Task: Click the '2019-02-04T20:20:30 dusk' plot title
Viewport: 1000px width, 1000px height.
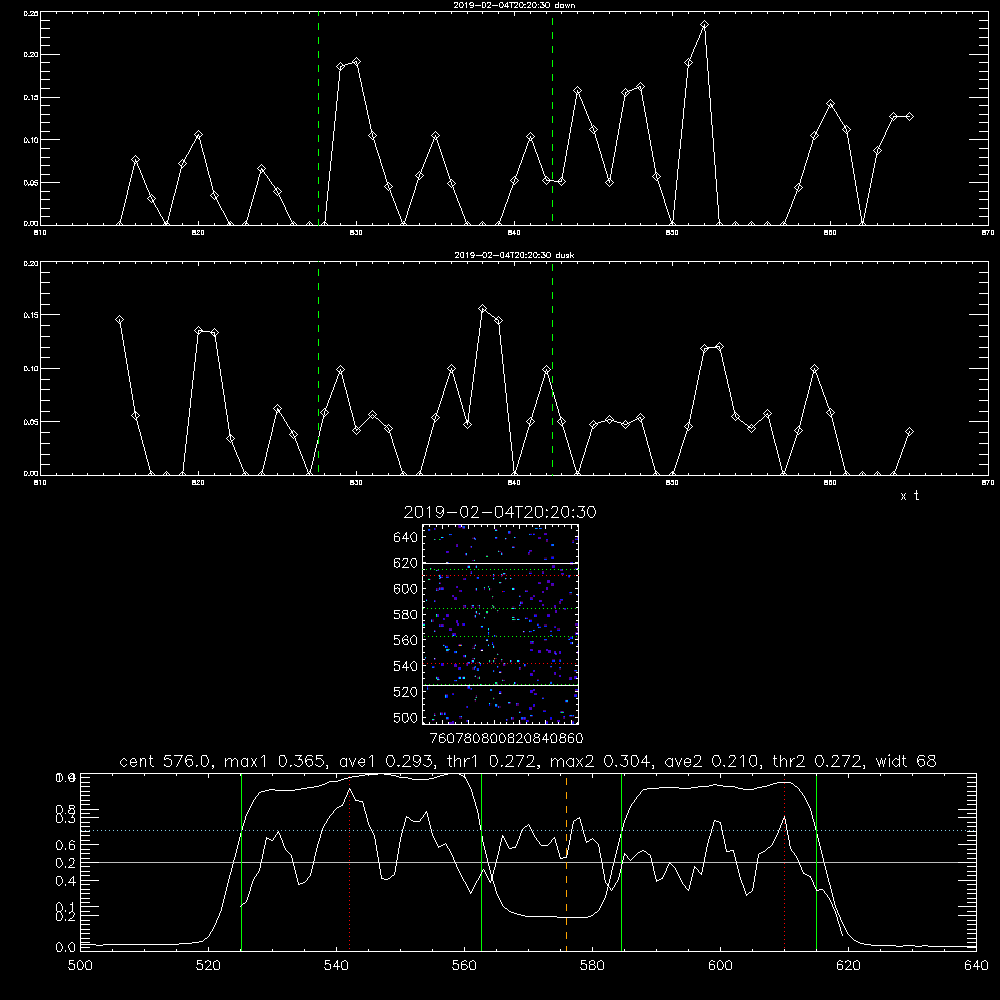Action: pos(514,255)
